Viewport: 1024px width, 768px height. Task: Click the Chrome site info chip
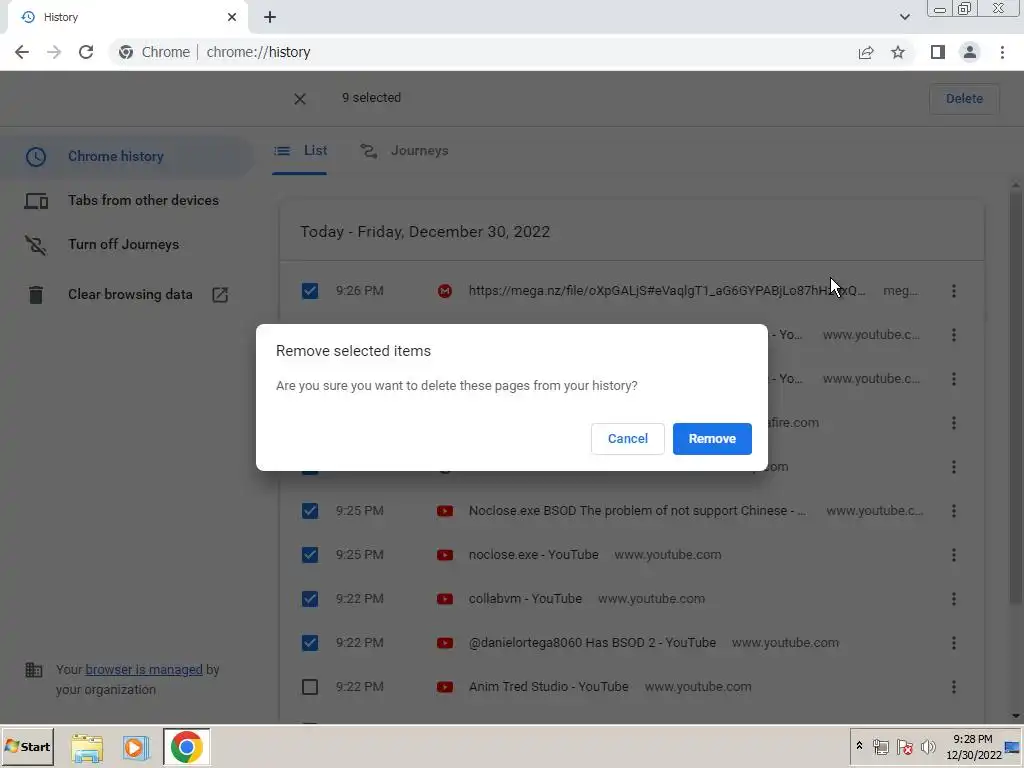(154, 52)
